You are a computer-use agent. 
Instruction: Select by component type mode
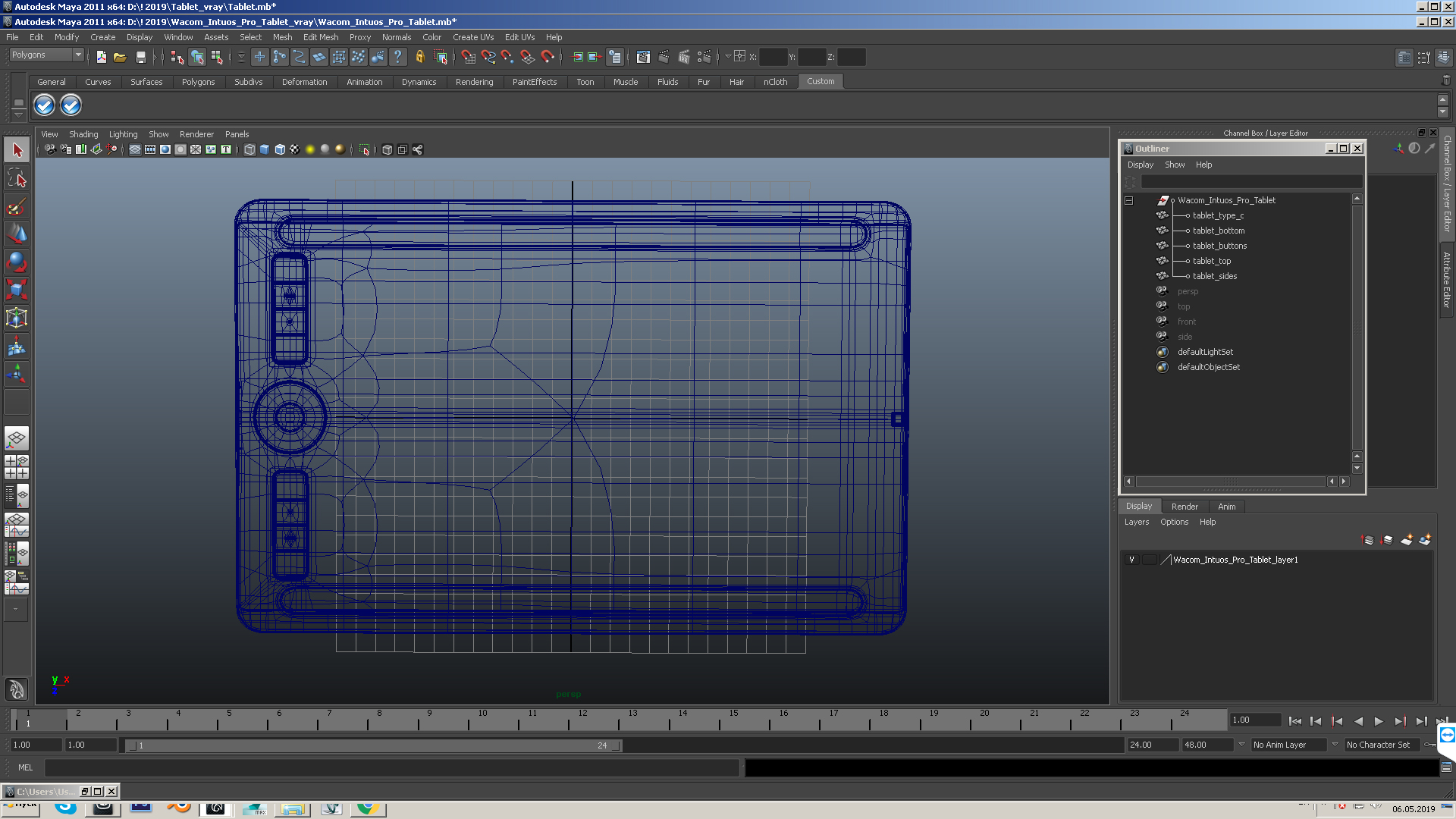pos(218,57)
